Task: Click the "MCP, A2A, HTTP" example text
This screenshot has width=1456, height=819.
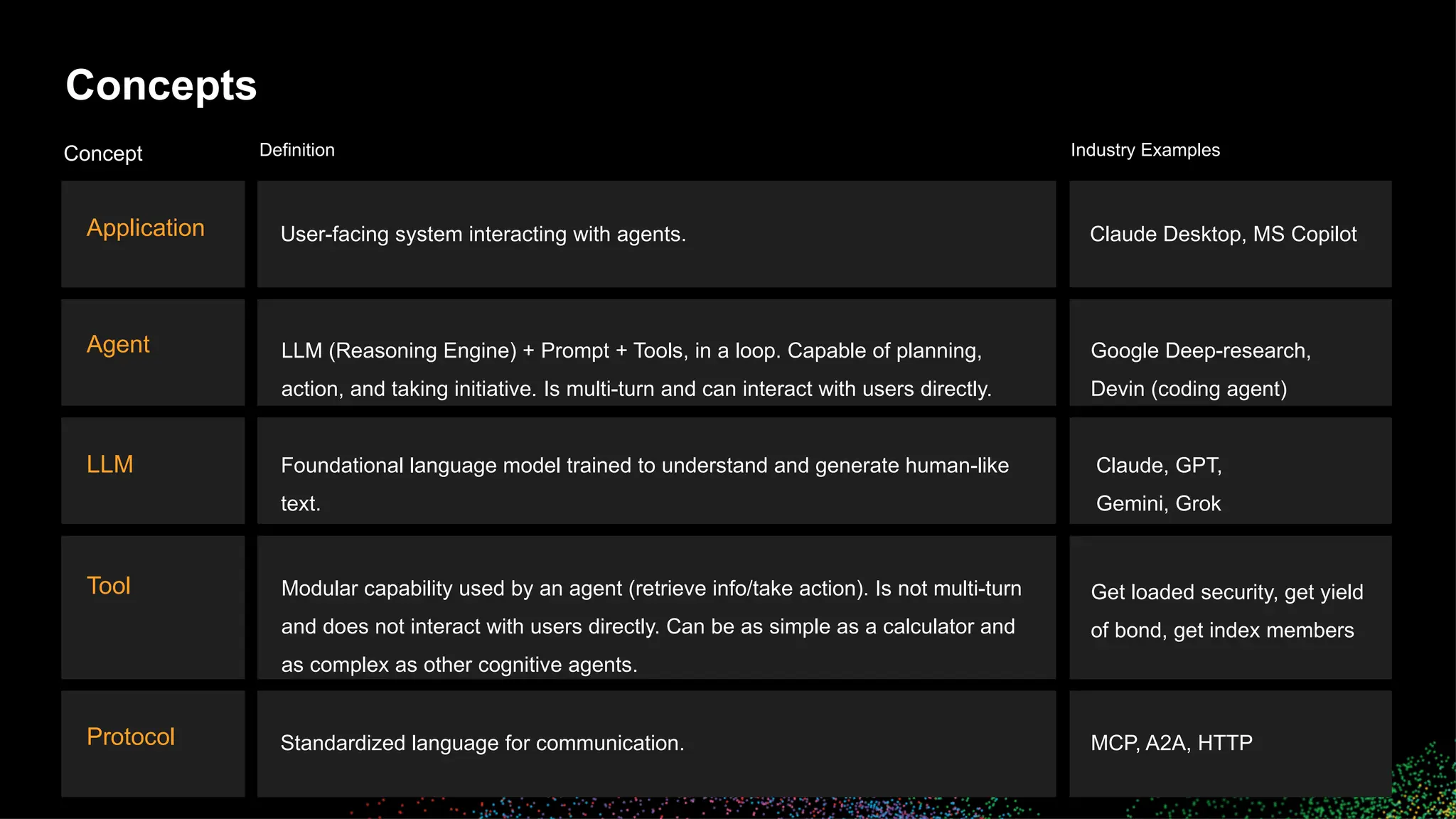Action: [x=1171, y=743]
